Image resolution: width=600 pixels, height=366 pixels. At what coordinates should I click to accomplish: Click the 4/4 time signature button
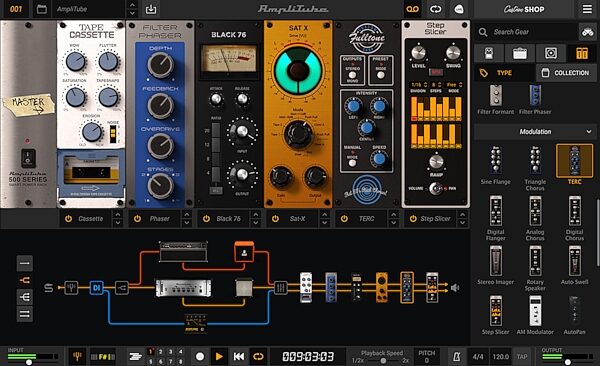point(478,357)
